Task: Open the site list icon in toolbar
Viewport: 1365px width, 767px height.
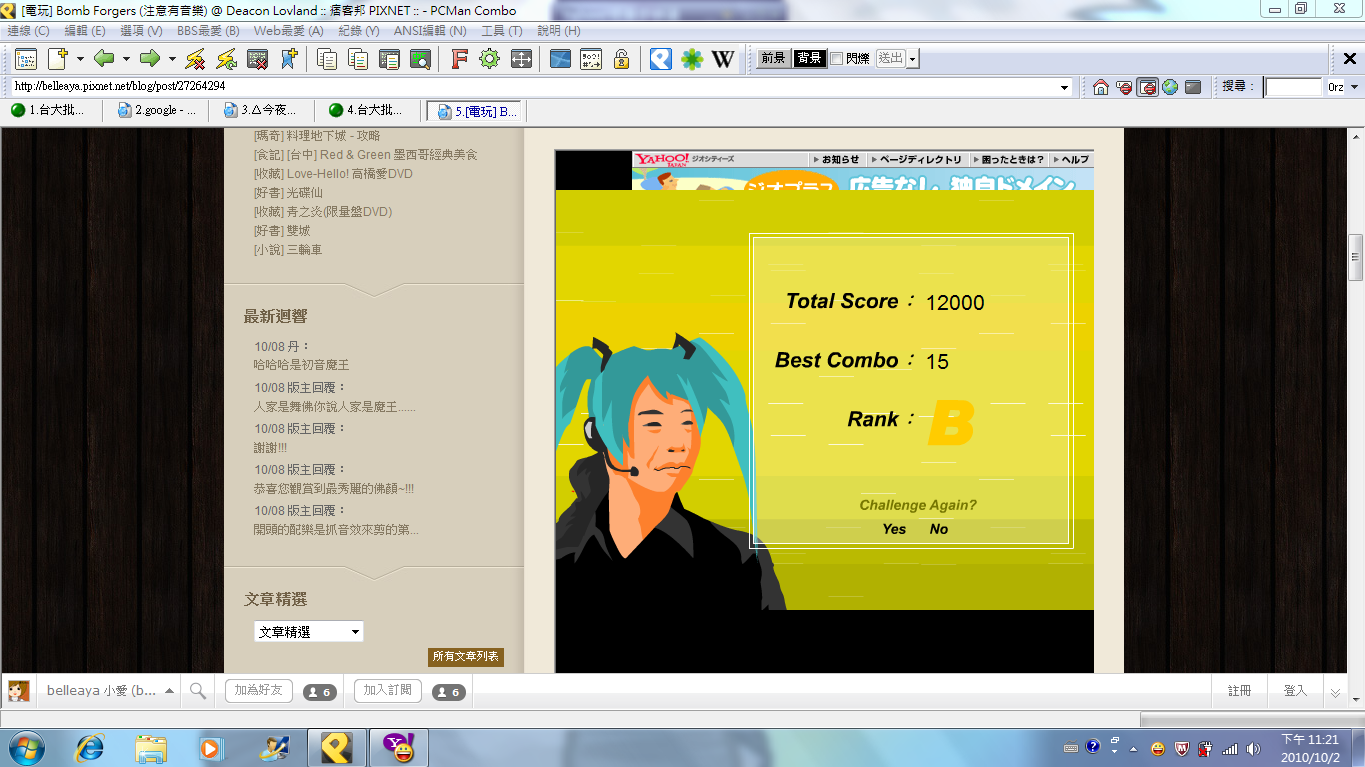Action: tap(25, 59)
